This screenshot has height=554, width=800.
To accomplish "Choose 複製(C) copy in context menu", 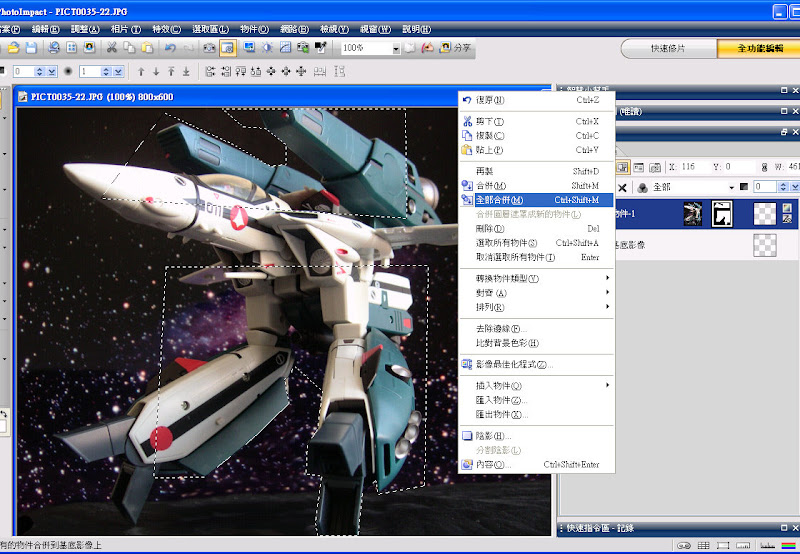I will point(536,136).
